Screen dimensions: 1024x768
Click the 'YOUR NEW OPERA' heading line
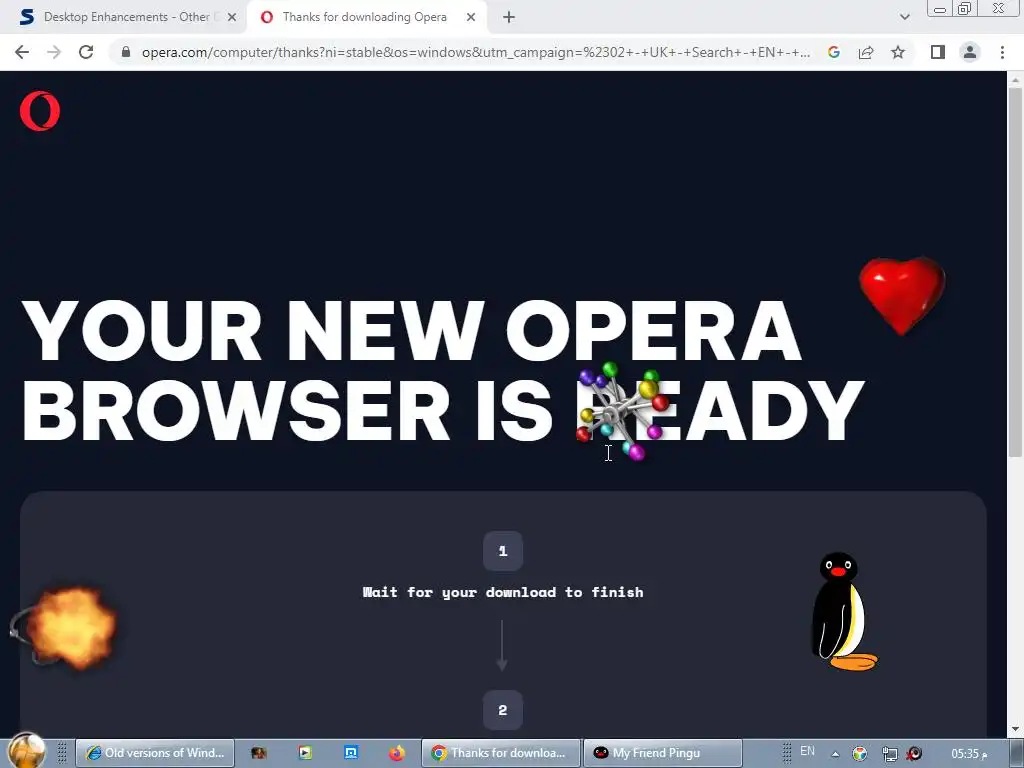[x=411, y=331]
